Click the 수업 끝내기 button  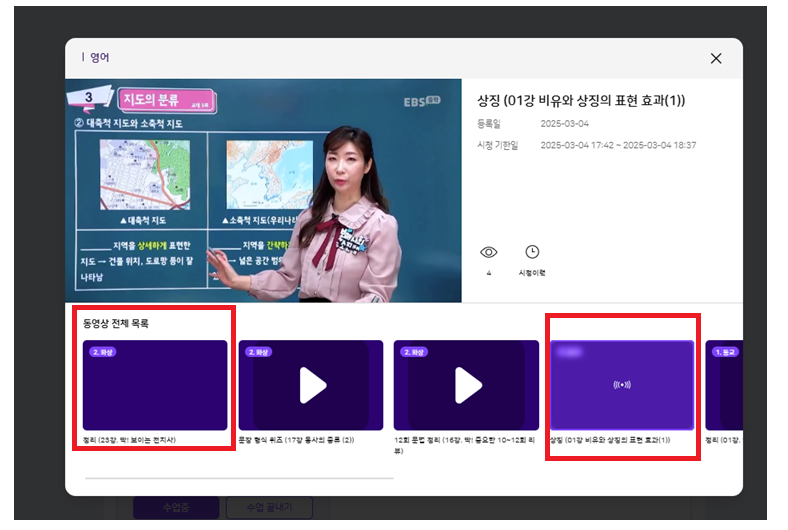point(269,508)
